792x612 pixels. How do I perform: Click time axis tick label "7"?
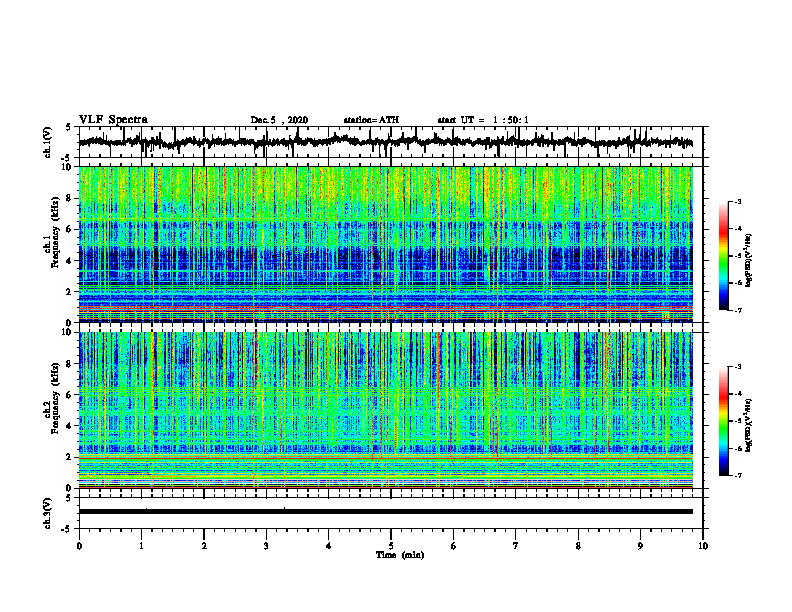point(516,546)
